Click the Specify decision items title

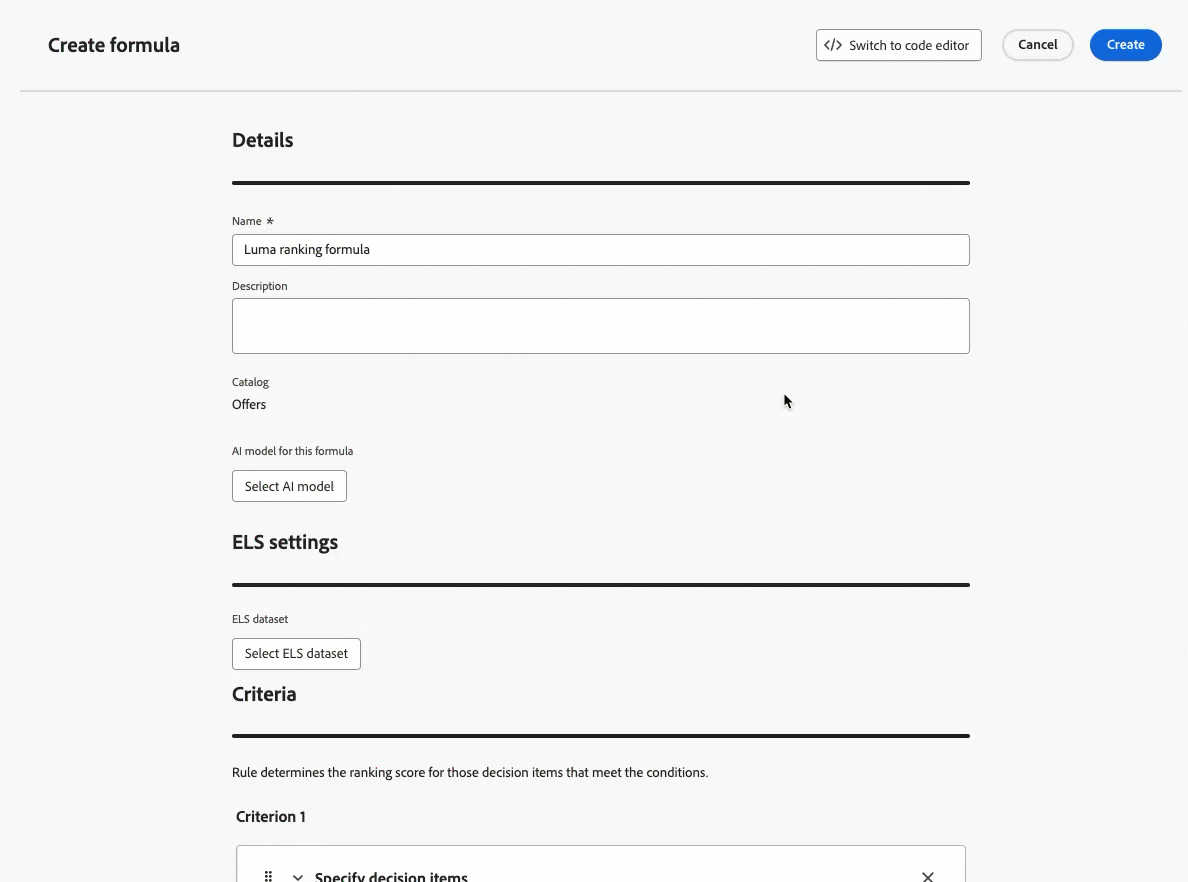(x=391, y=877)
